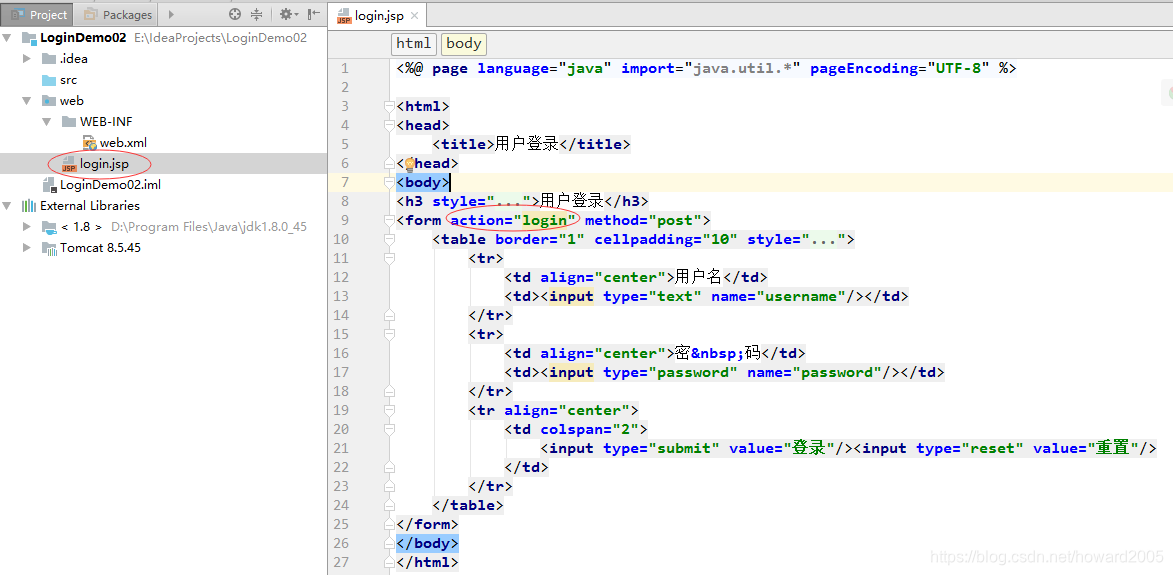Click line number 12 in the gutter
Image resolution: width=1173 pixels, height=575 pixels.
[x=340, y=277]
